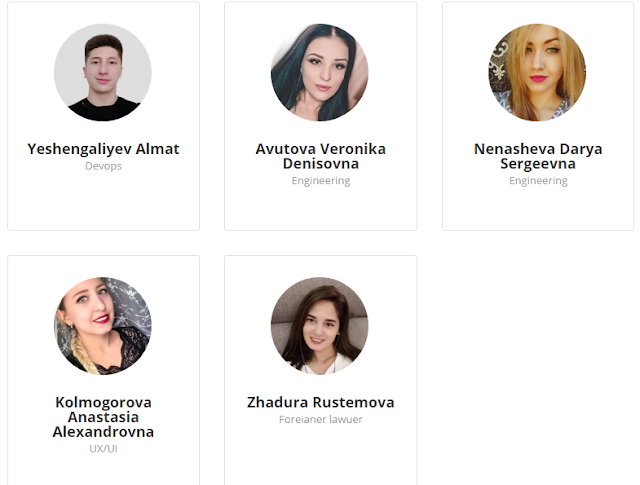
Task: Click the Devops role label
Action: point(103,166)
